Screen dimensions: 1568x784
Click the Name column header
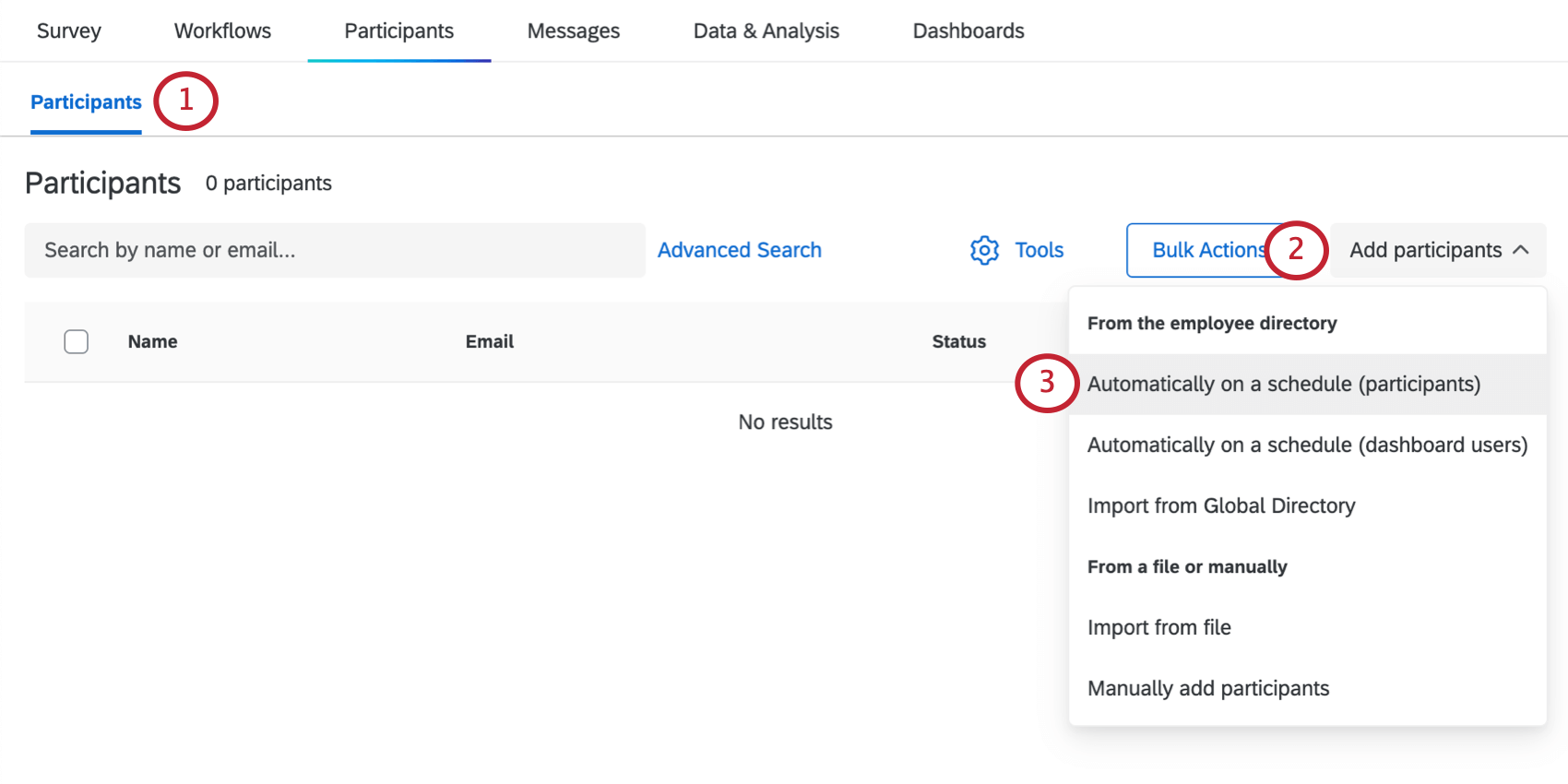[x=152, y=342]
